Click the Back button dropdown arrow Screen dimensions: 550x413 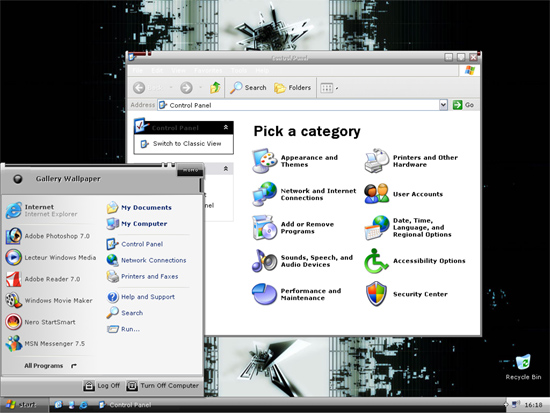point(171,88)
